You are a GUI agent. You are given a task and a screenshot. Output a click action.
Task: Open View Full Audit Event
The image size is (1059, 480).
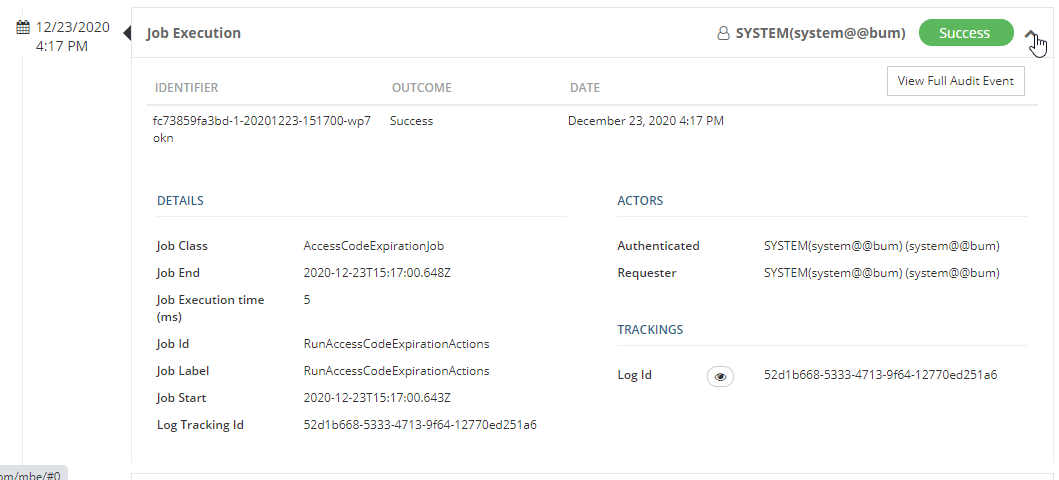click(x=955, y=81)
